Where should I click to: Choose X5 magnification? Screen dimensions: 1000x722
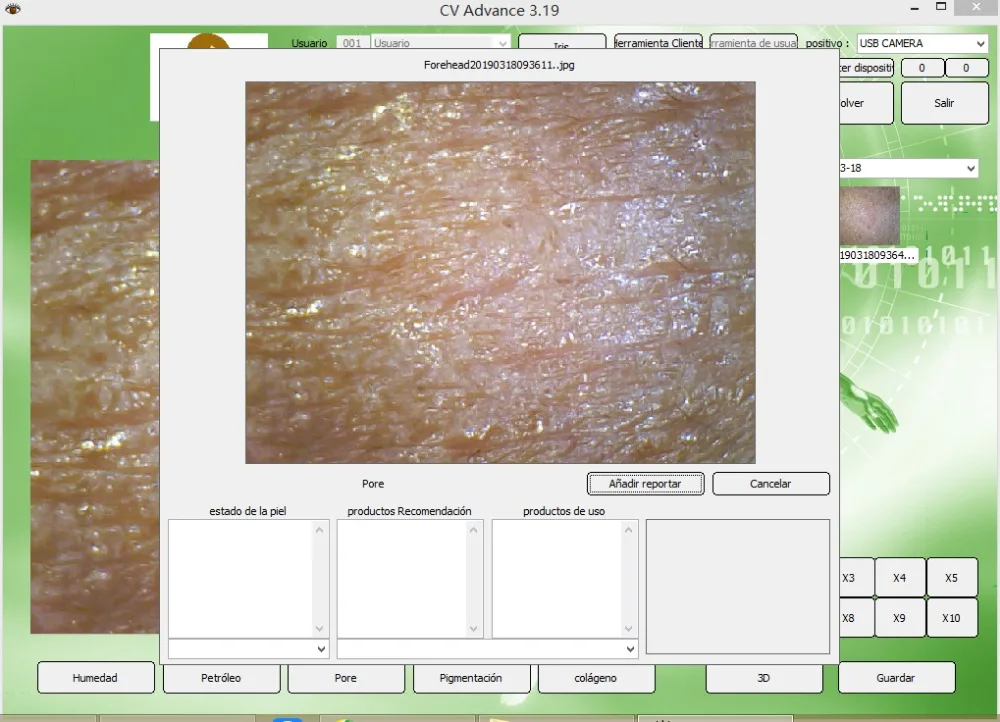952,578
